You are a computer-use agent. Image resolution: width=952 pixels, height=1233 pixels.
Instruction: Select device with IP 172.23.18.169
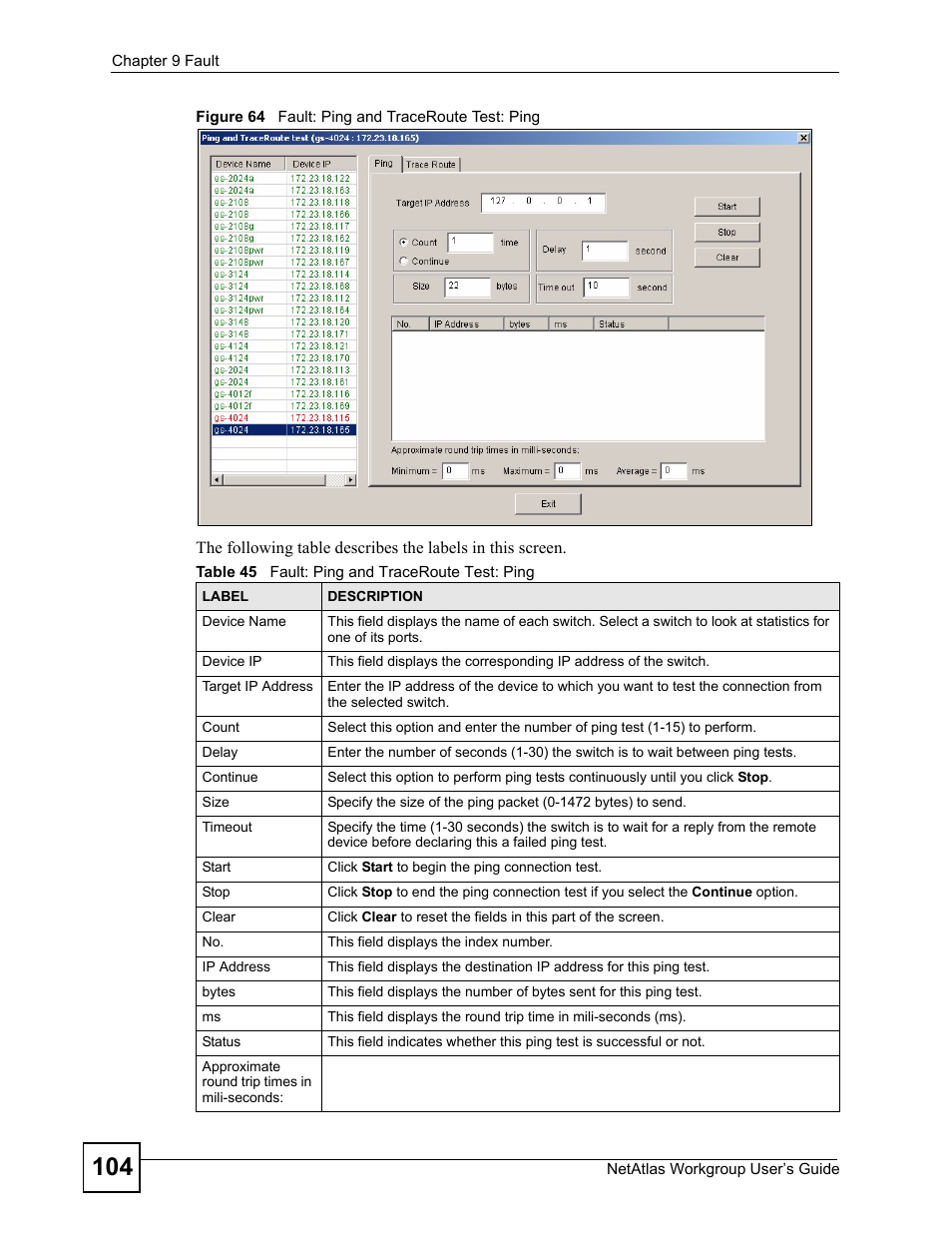click(321, 406)
